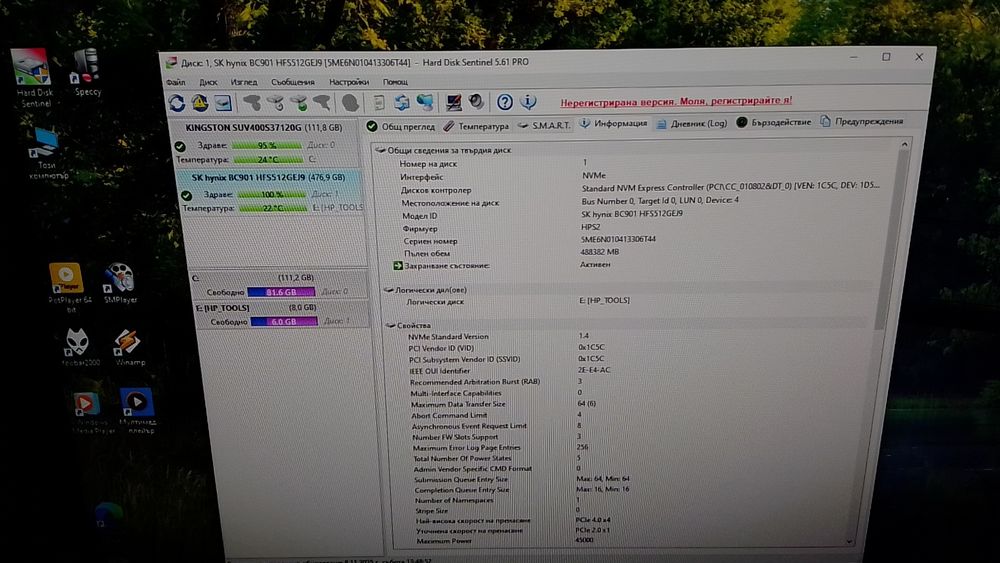Viewport: 1000px width, 563px height.
Task: Click the fourth grey disk test toolbar icon
Action: point(322,103)
